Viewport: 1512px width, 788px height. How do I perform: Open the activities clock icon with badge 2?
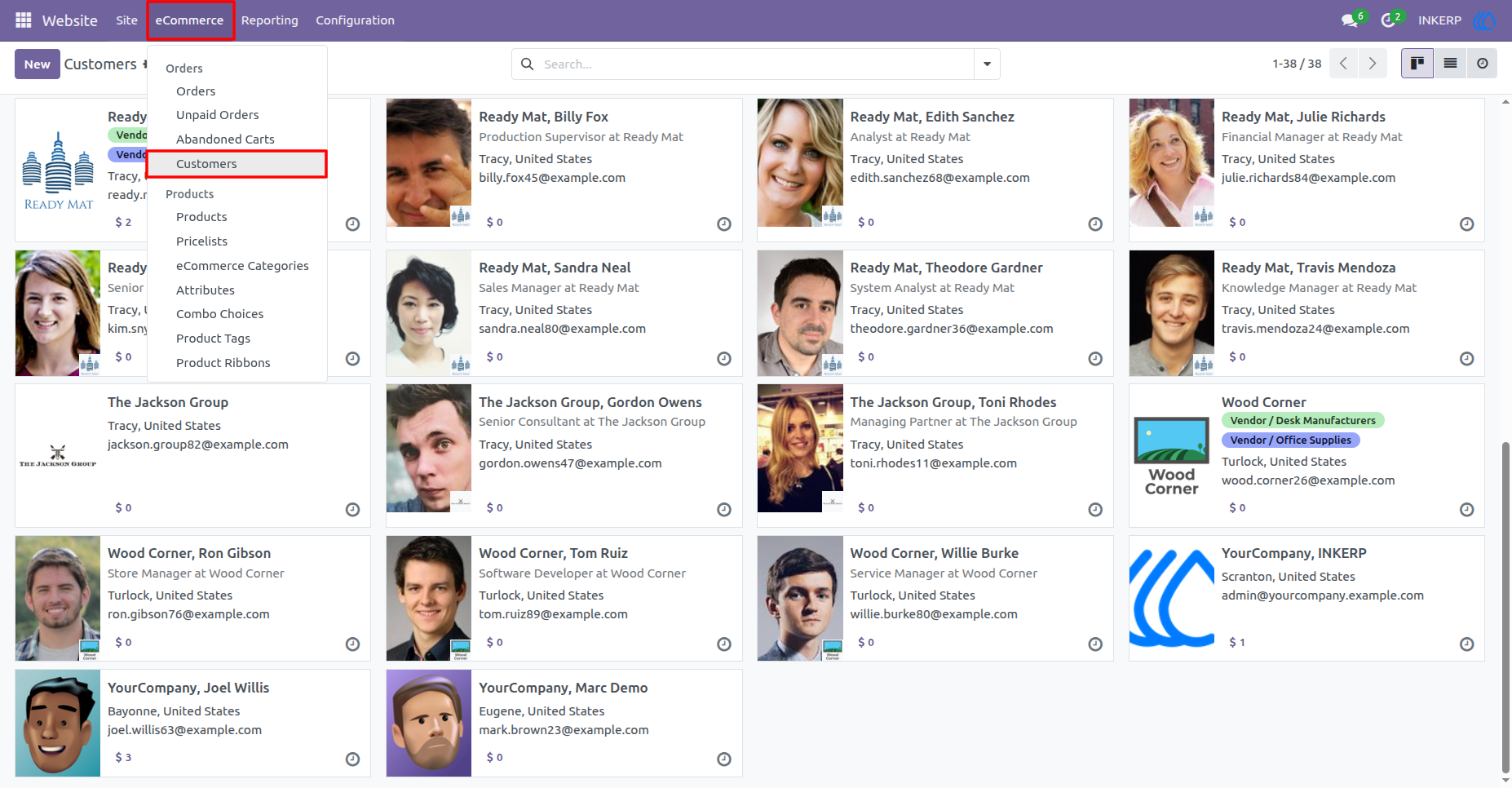1390,20
